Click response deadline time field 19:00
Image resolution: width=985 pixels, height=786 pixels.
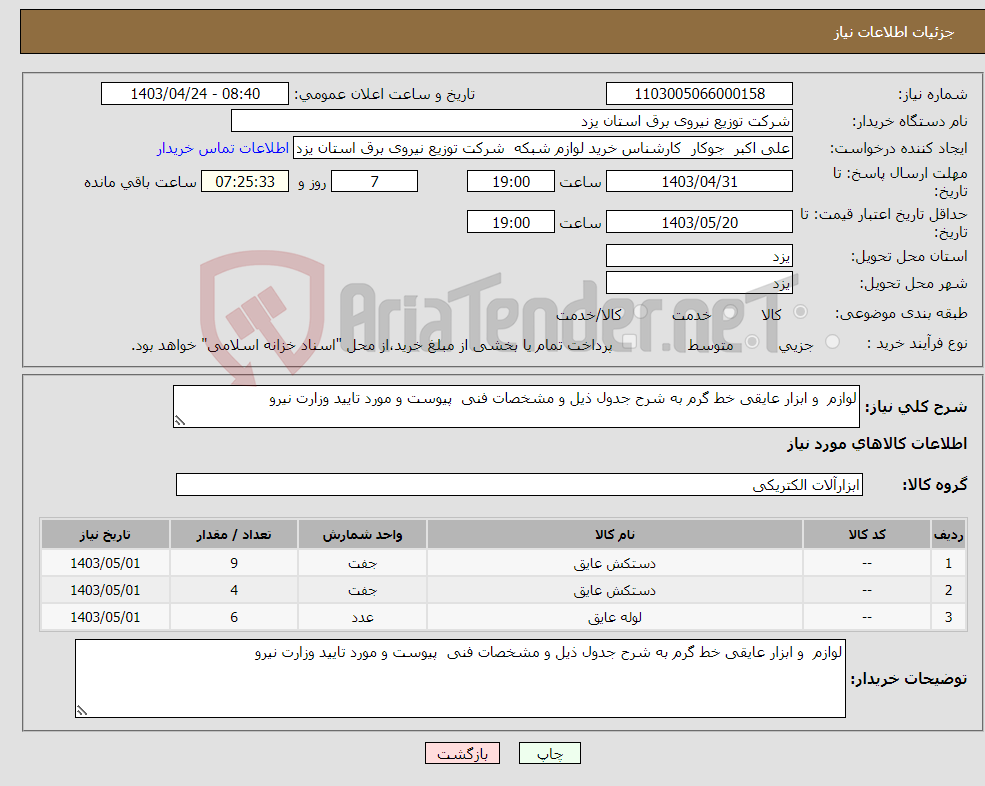tap(511, 182)
